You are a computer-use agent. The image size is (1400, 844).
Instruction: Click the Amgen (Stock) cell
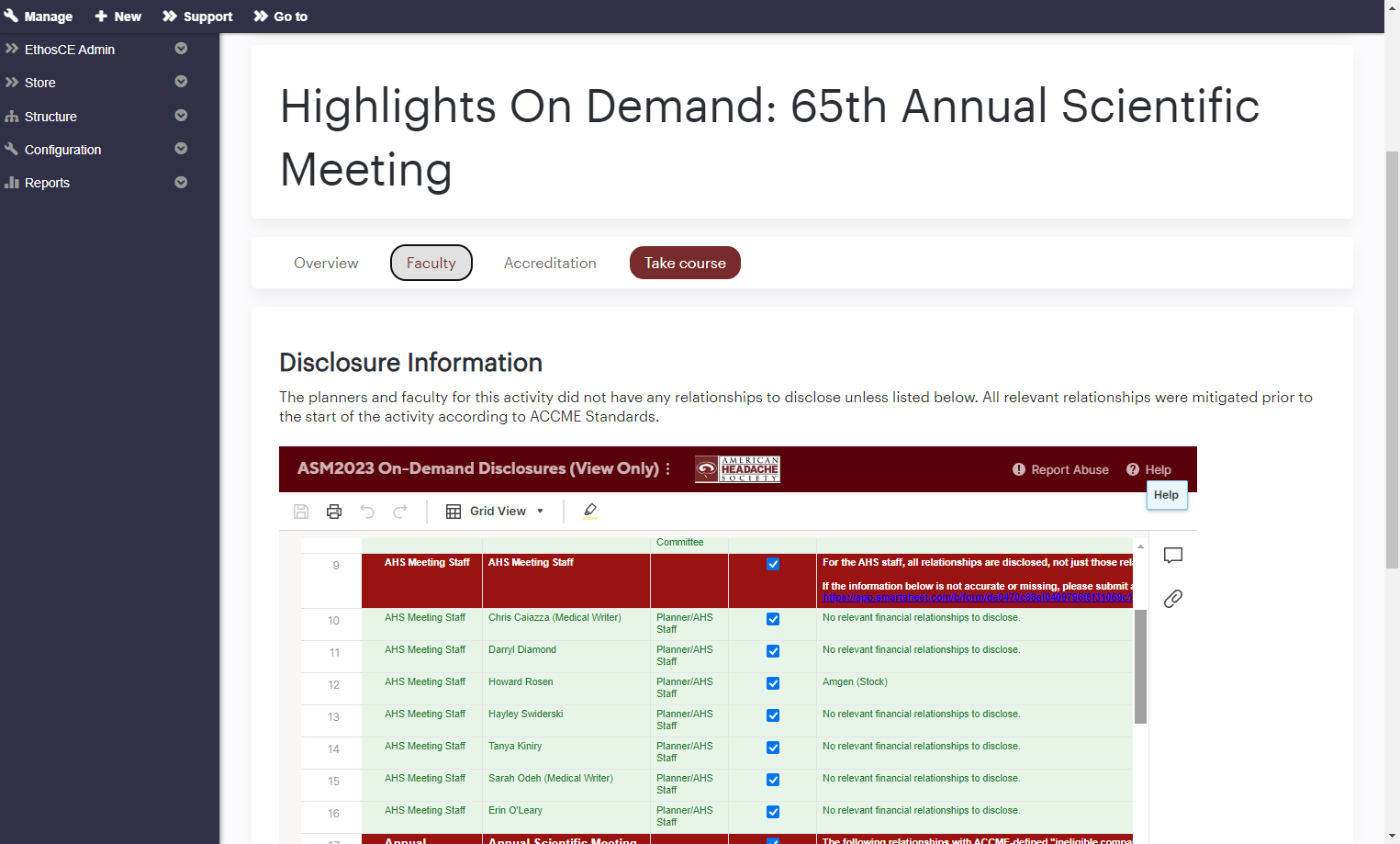(x=974, y=688)
